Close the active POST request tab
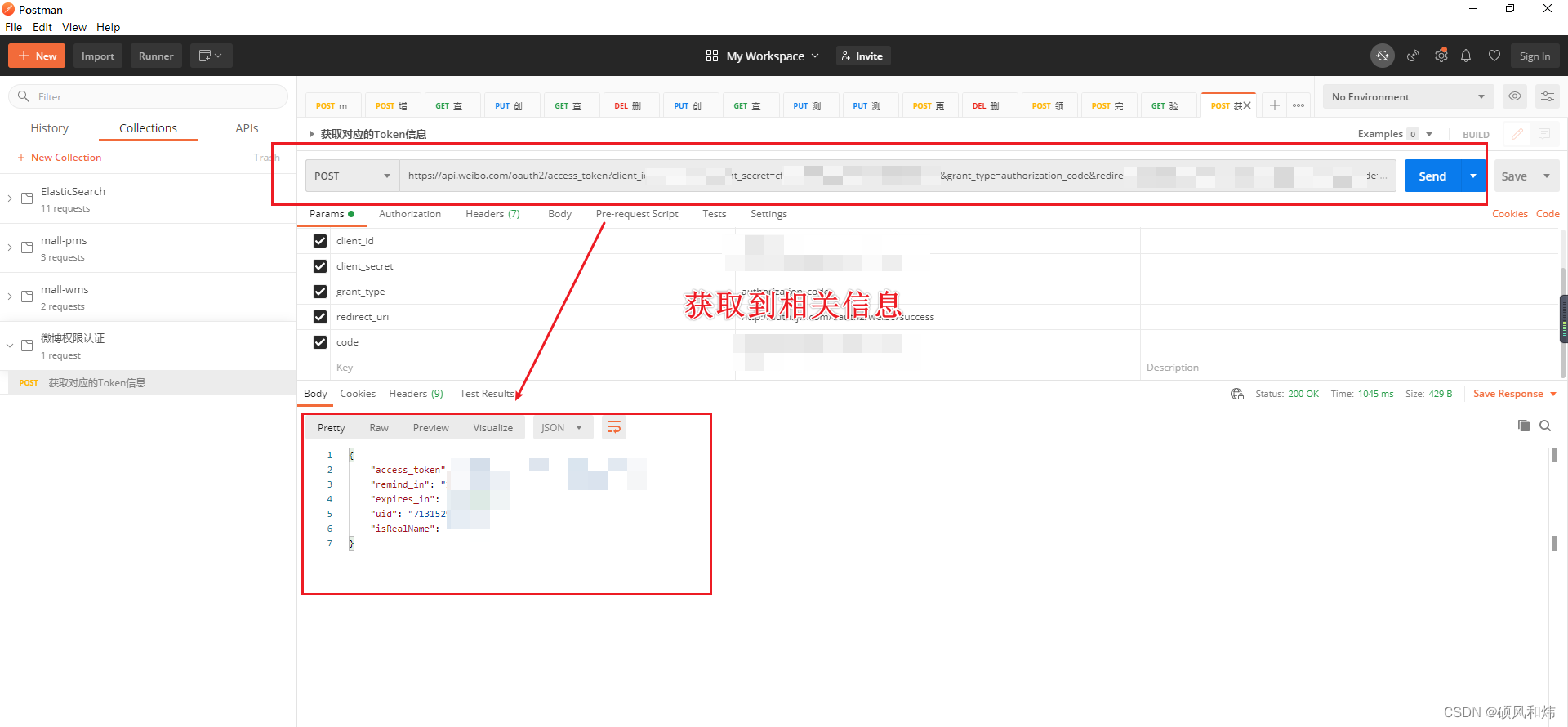 1247,105
